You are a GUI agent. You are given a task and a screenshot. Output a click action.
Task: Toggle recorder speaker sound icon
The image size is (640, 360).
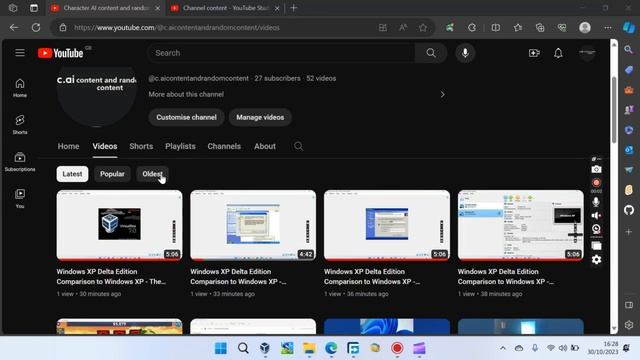pos(596,216)
